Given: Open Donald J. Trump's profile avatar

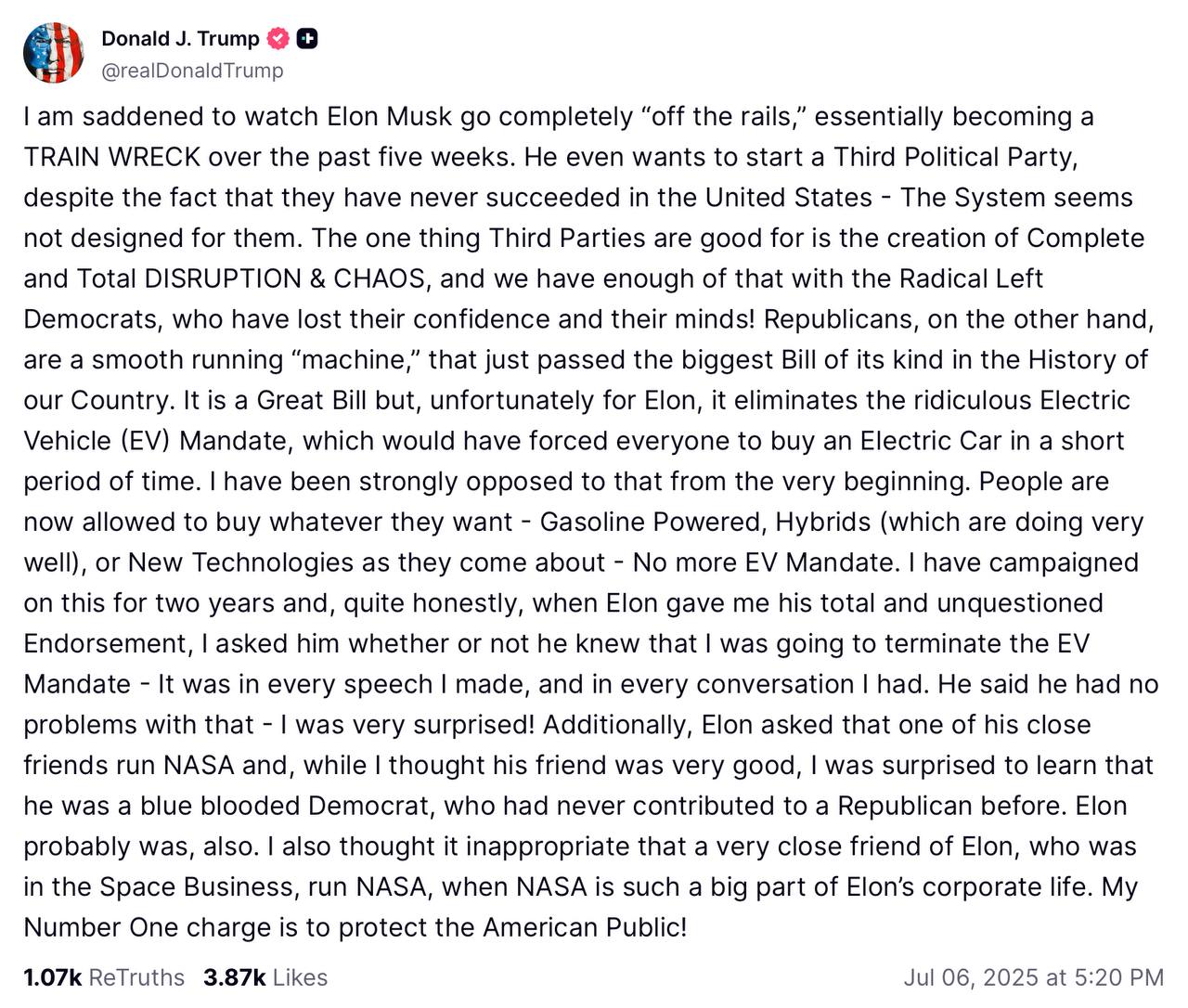Looking at the screenshot, I should 54,53.
